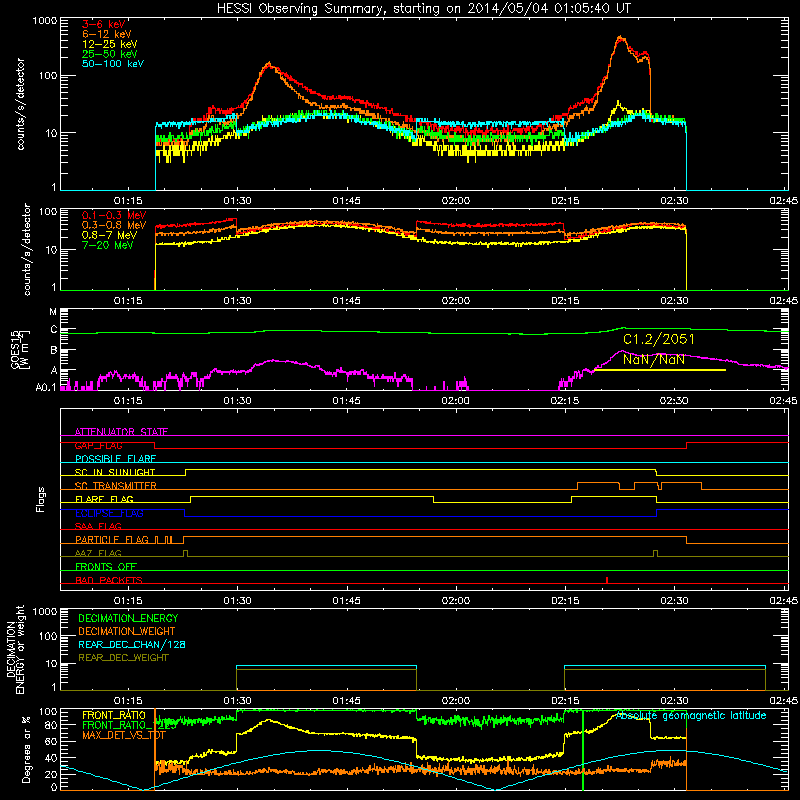
Task: Click the 'MAX_DET_VS_TOT' legend label
Action: point(124,735)
